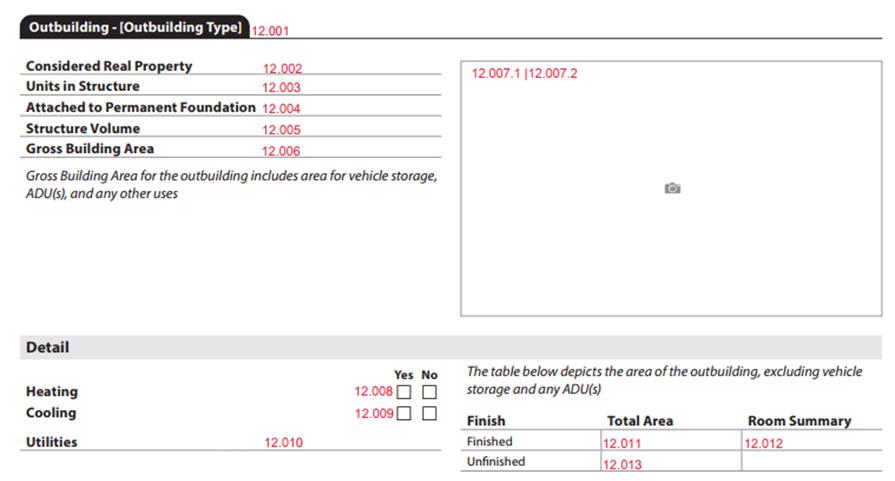Check the Heating Yes checkbox
This screenshot has width=895, height=481.
pyautogui.click(x=404, y=392)
